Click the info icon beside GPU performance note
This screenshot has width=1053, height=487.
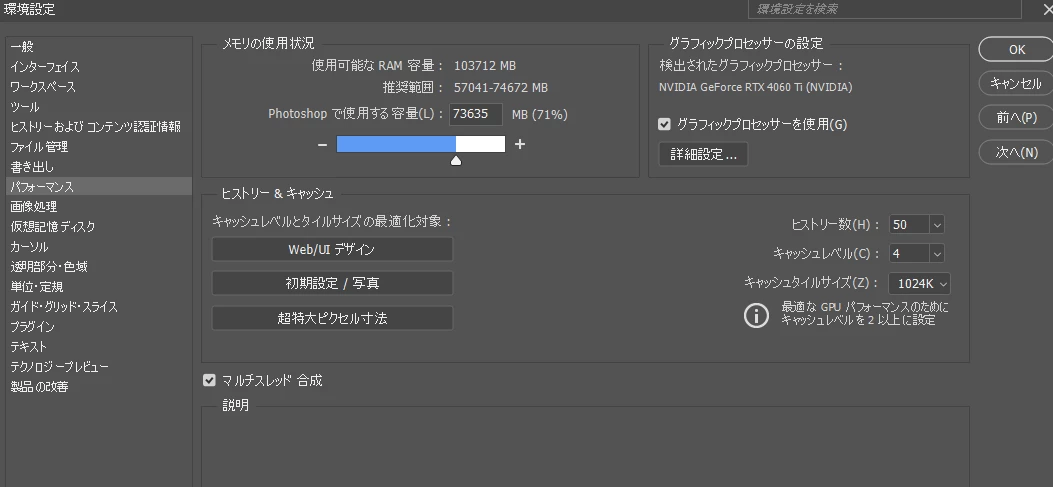pyautogui.click(x=756, y=314)
